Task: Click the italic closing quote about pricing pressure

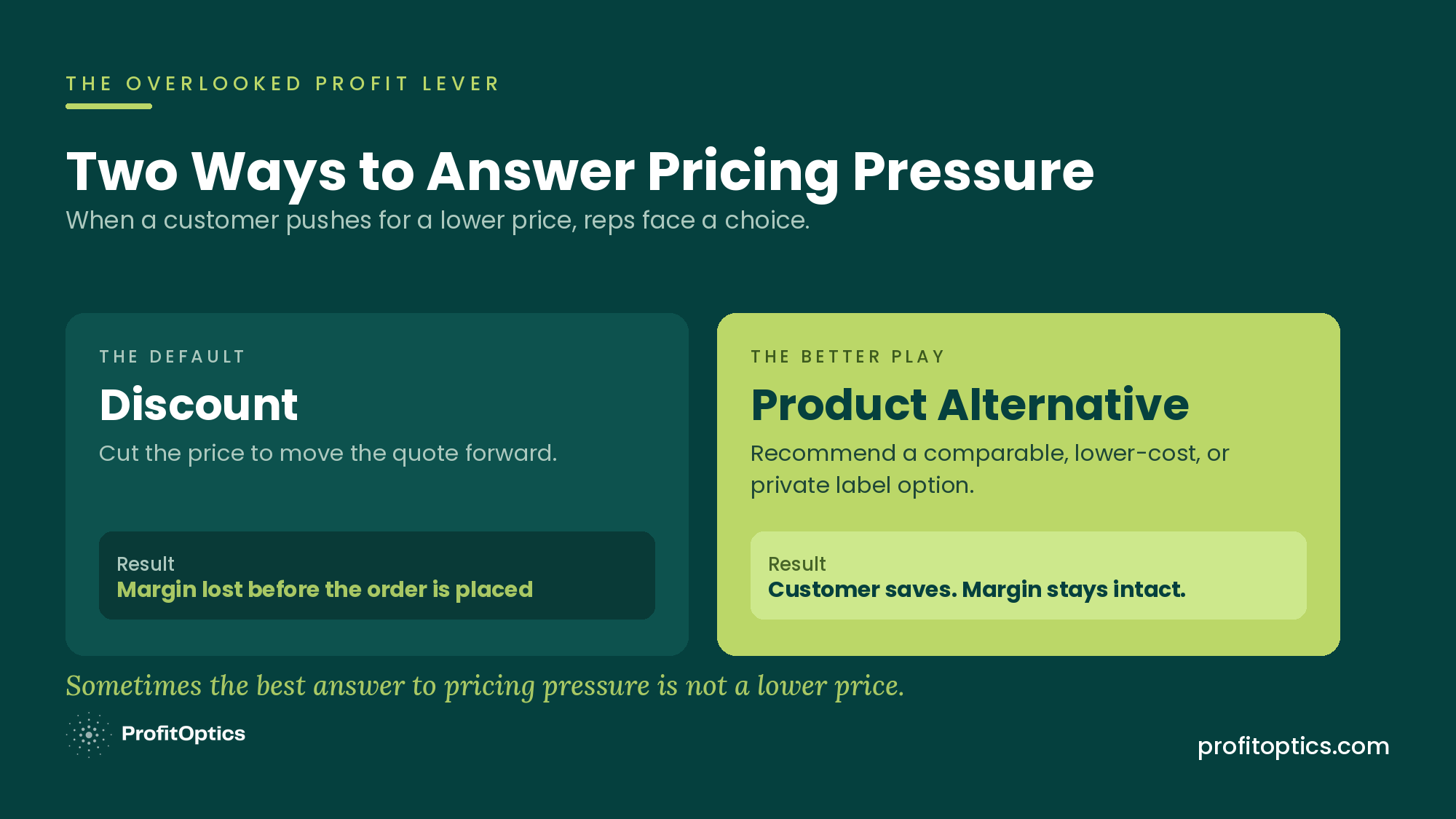Action: 485,687
